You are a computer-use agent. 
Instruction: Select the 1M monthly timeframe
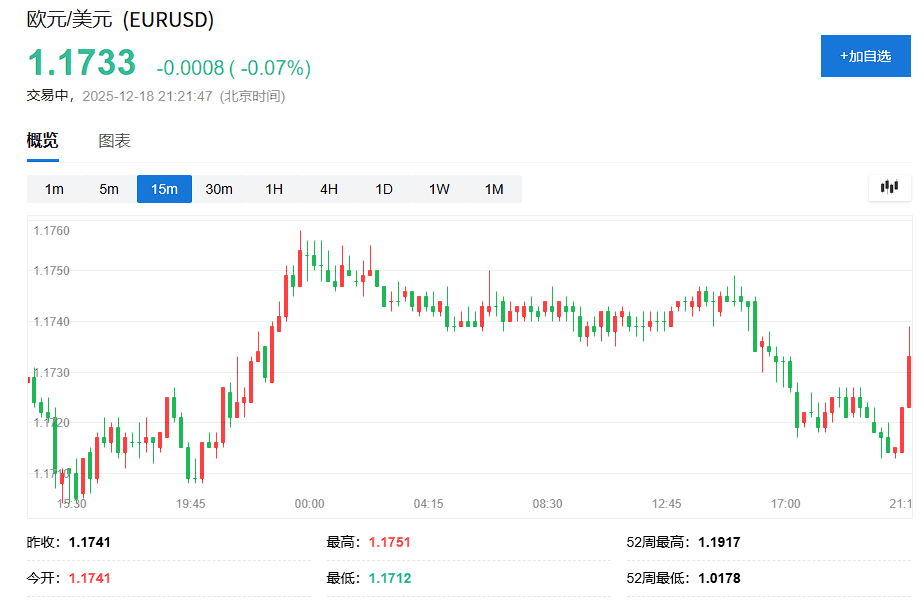pos(494,189)
